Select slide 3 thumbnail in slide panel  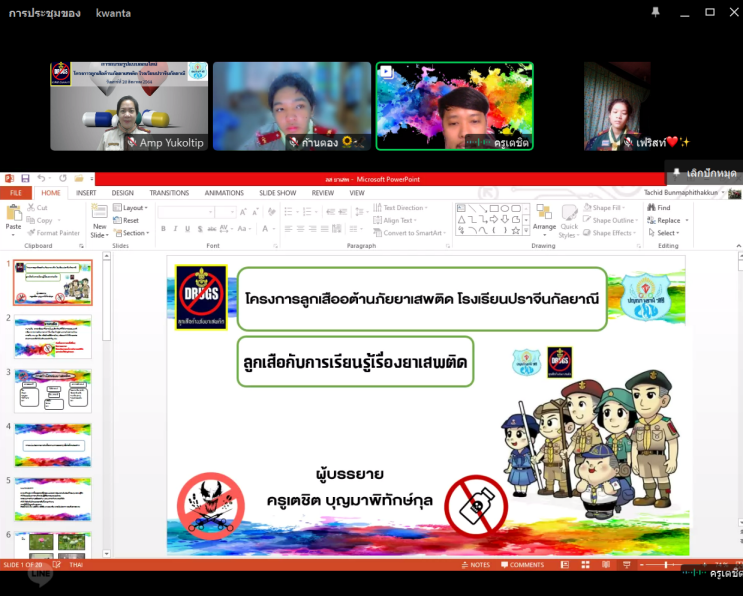52,390
